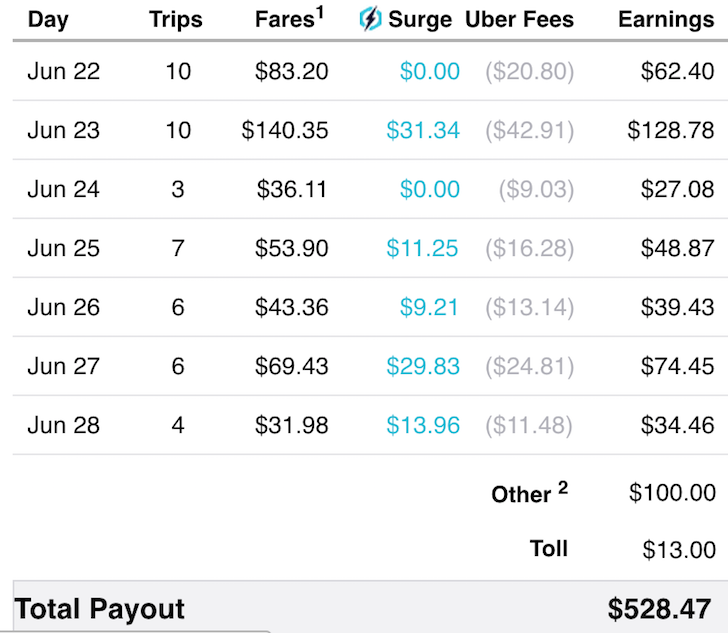
Task: Select the Earnings column header
Action: 666,20
